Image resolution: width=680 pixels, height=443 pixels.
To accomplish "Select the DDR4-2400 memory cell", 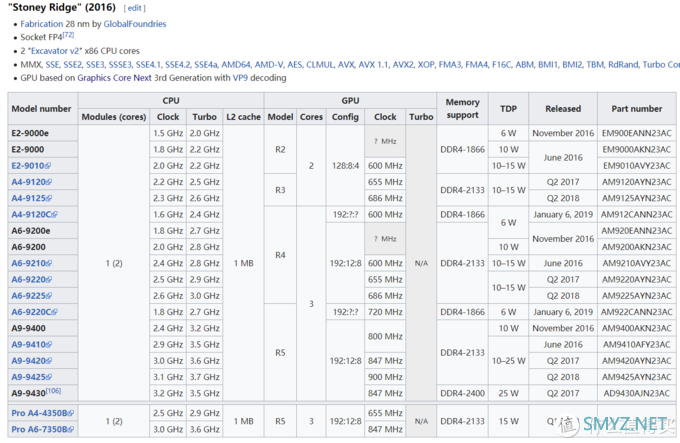I will pyautogui.click(x=462, y=394).
